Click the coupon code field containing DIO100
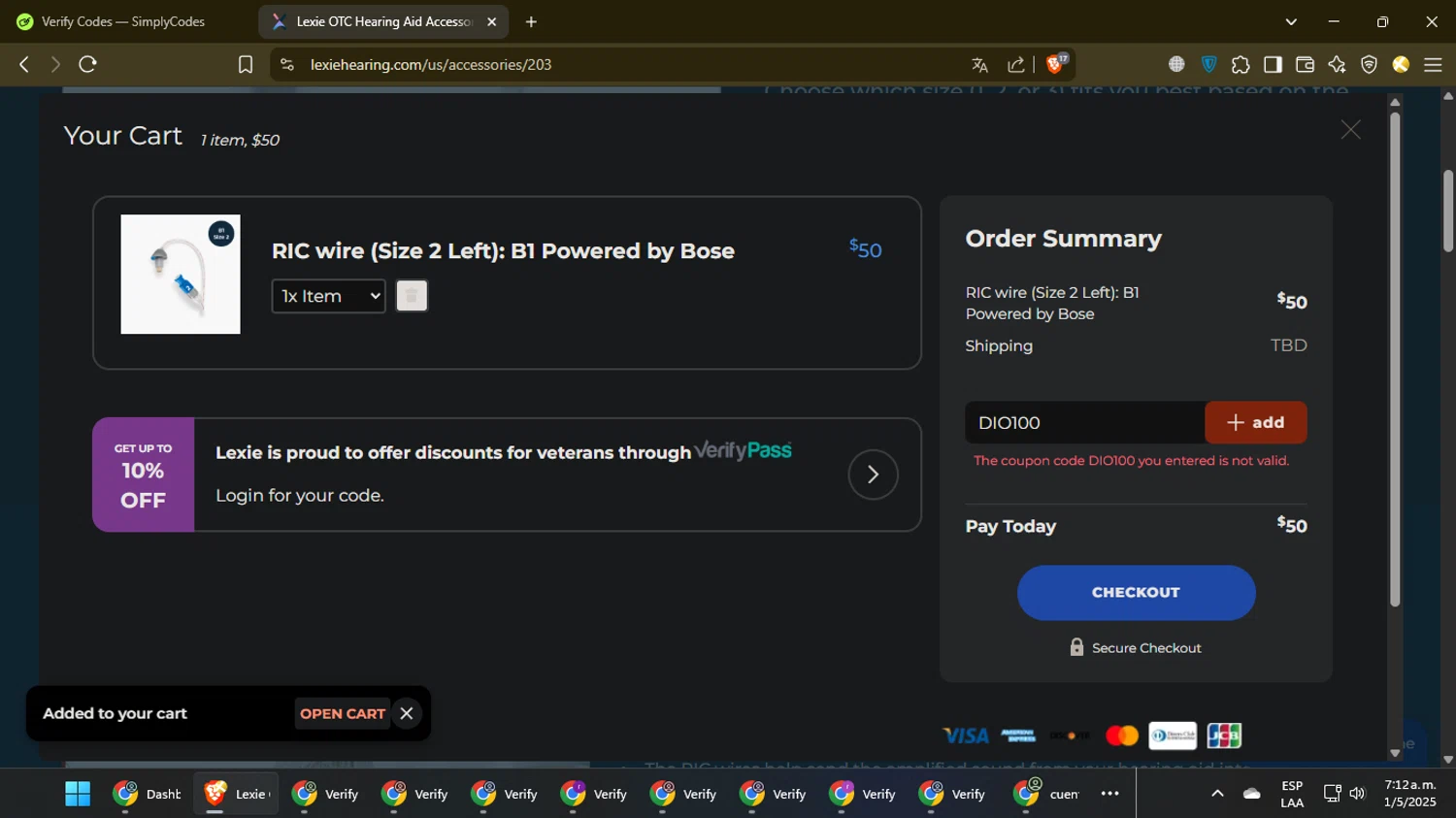The width and height of the screenshot is (1456, 818). [1084, 422]
